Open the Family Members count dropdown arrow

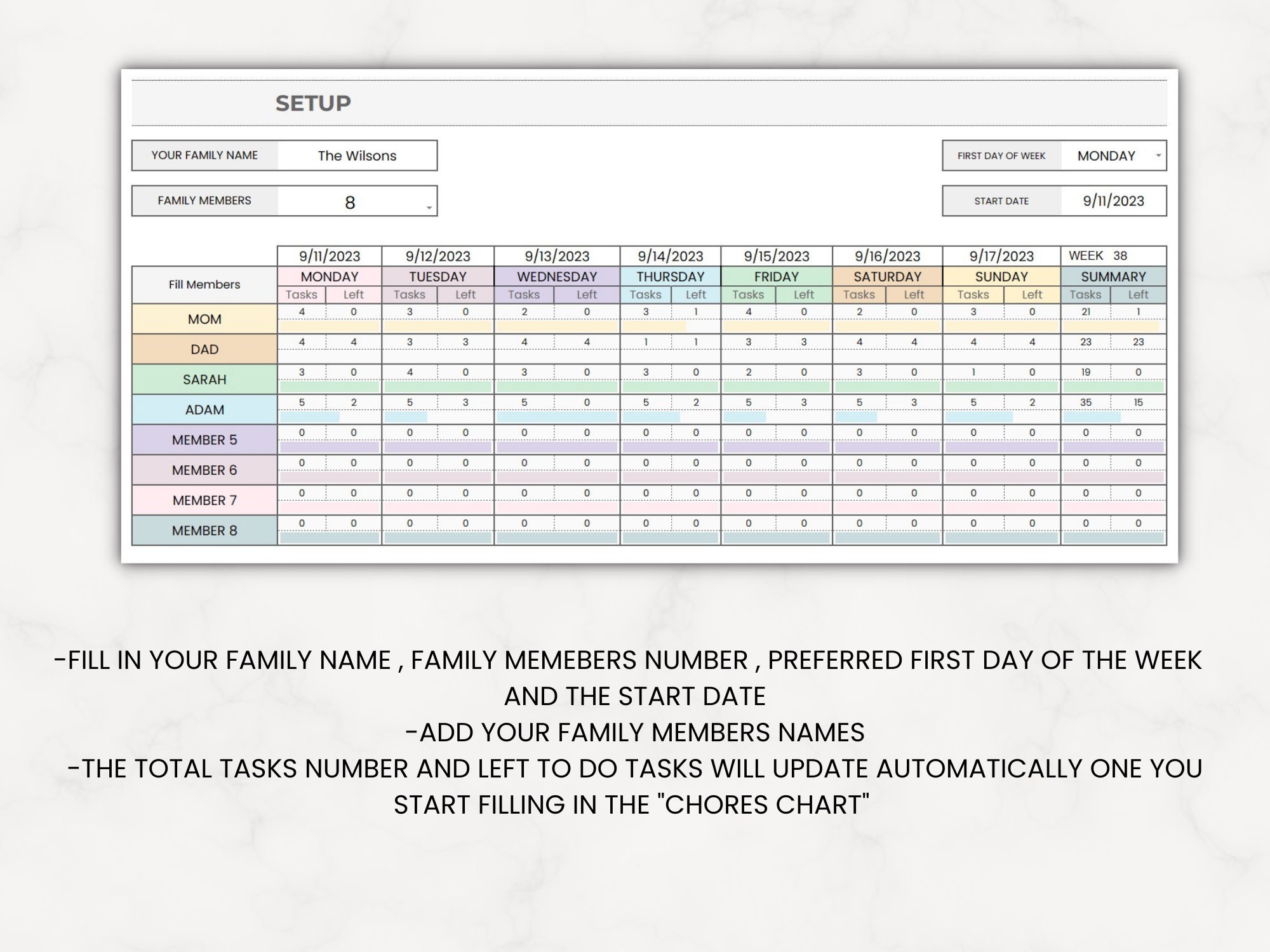click(429, 208)
